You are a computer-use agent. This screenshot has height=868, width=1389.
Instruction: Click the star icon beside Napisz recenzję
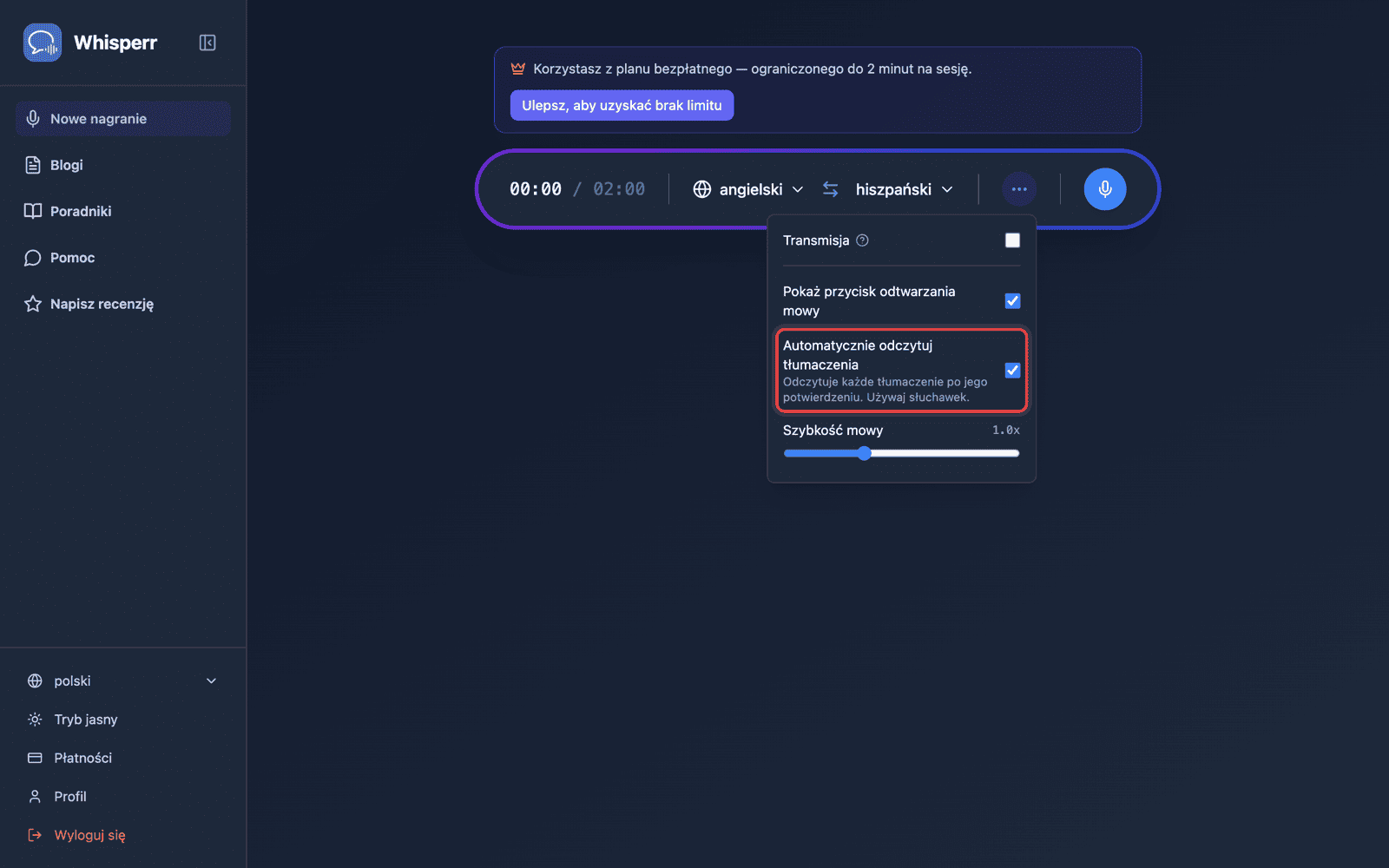tap(33, 304)
